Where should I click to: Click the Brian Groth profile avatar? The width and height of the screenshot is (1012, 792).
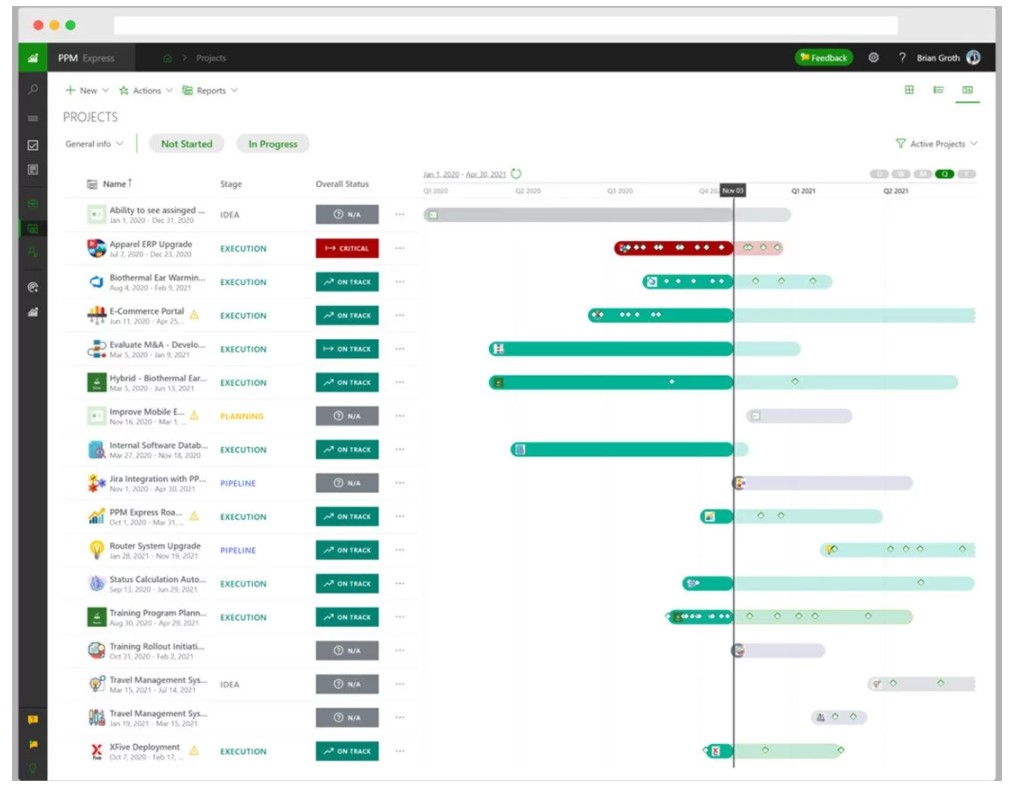[x=973, y=57]
